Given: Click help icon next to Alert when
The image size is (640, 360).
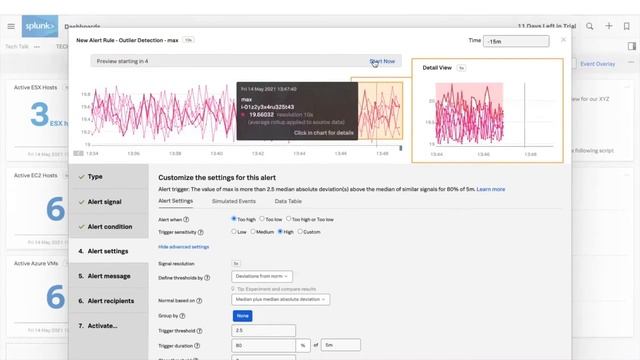Looking at the screenshot, I should [186, 220].
